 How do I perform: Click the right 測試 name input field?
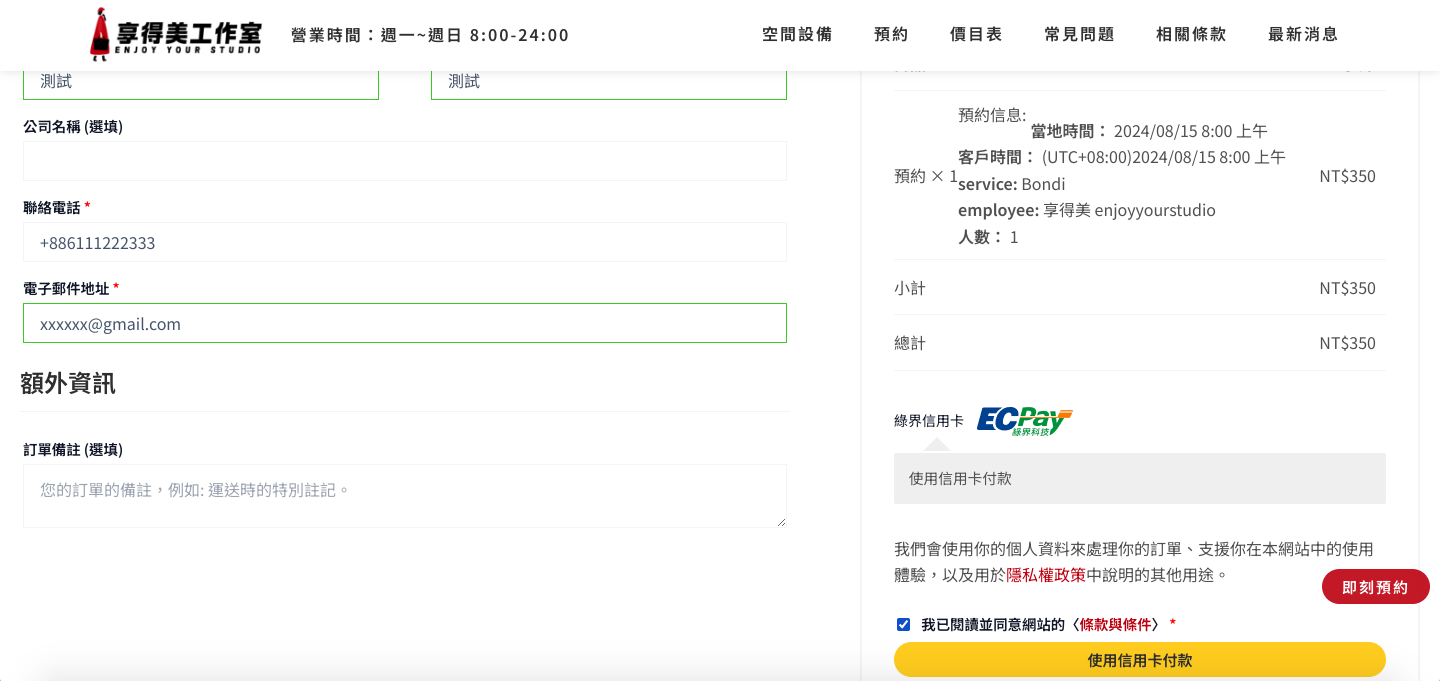[x=608, y=83]
